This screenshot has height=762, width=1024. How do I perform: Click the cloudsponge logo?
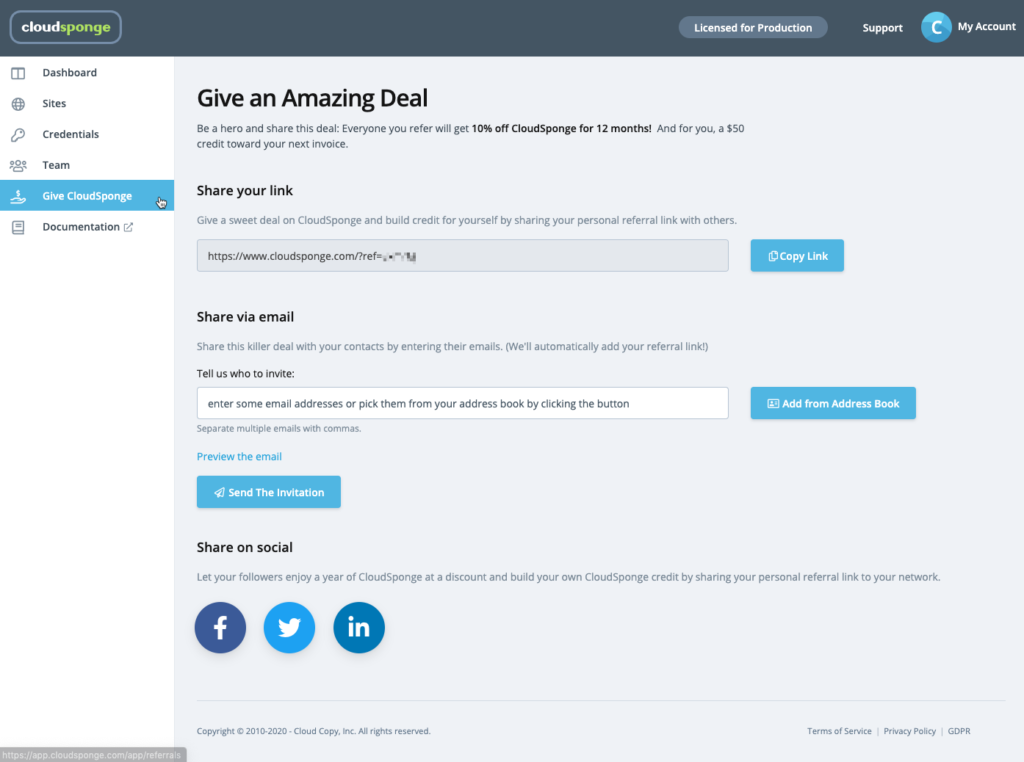click(65, 27)
